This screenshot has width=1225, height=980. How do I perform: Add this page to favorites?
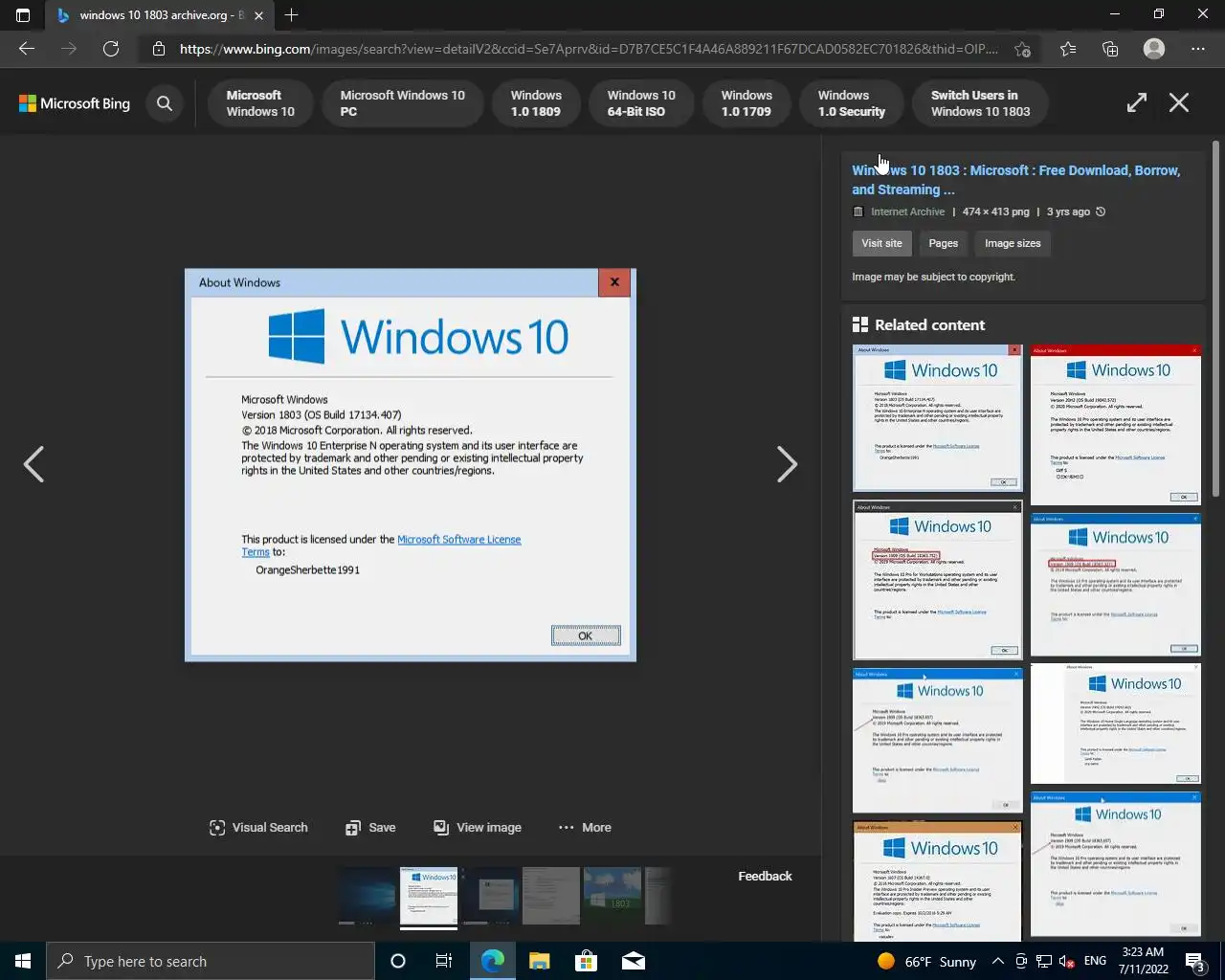pos(1022,49)
